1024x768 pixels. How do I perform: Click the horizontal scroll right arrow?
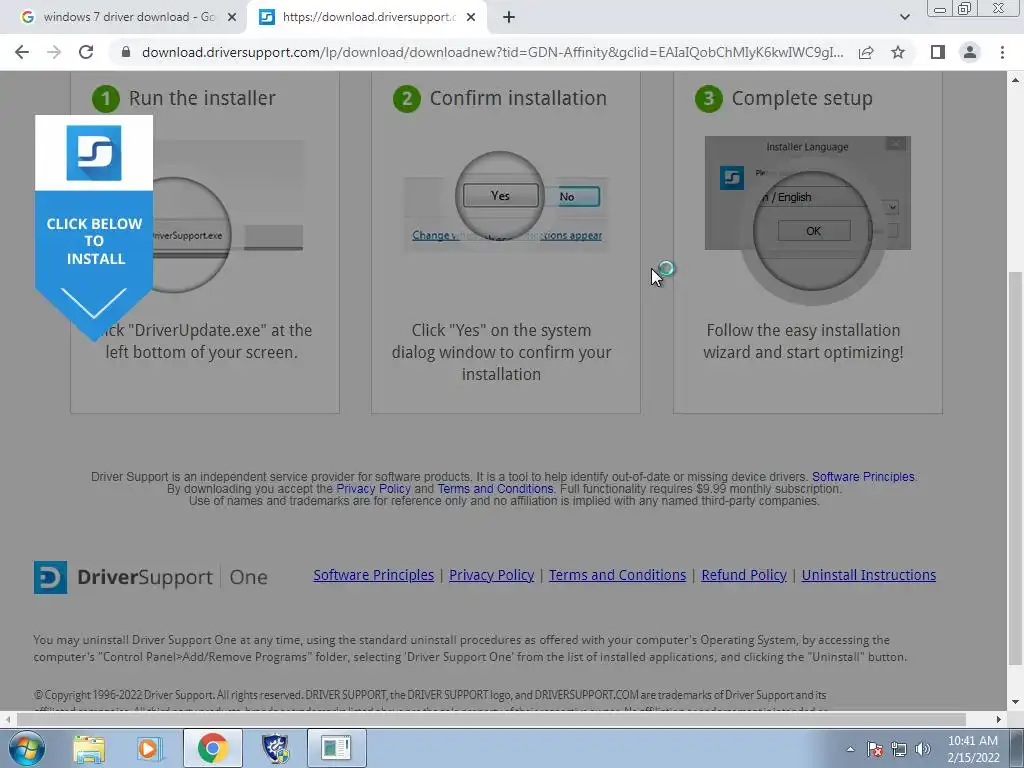pyautogui.click(x=999, y=719)
